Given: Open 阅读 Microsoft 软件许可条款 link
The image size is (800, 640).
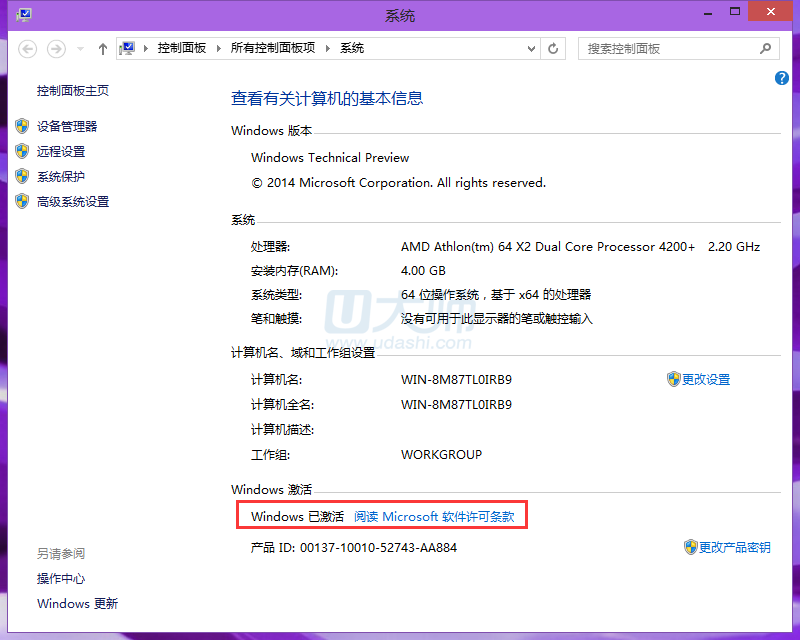Looking at the screenshot, I should 434,516.
